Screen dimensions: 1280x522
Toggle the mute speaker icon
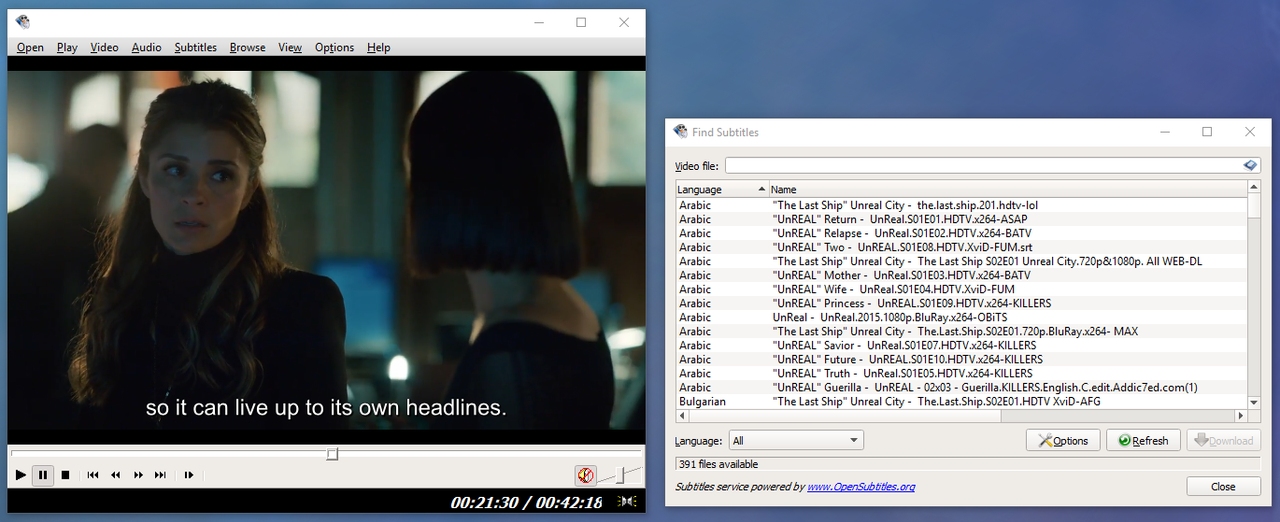[x=585, y=475]
